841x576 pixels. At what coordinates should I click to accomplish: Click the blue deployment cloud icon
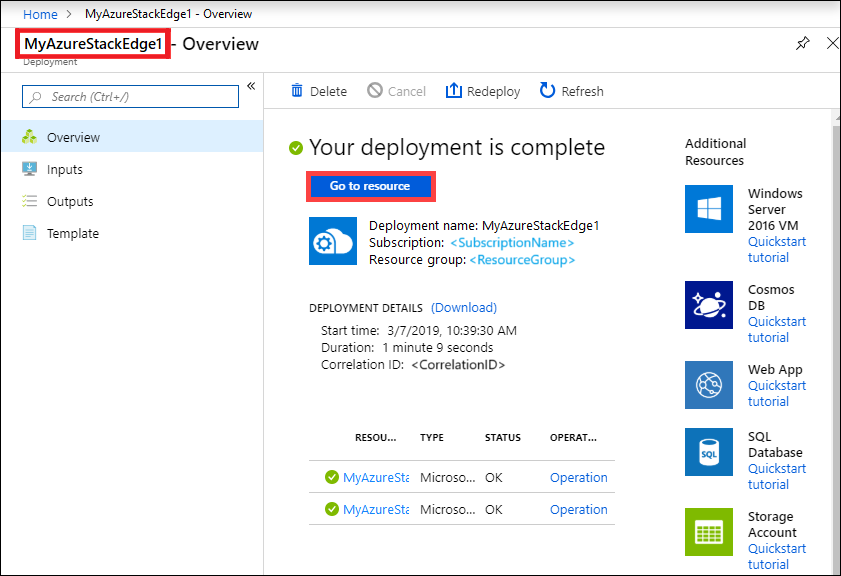pyautogui.click(x=332, y=241)
